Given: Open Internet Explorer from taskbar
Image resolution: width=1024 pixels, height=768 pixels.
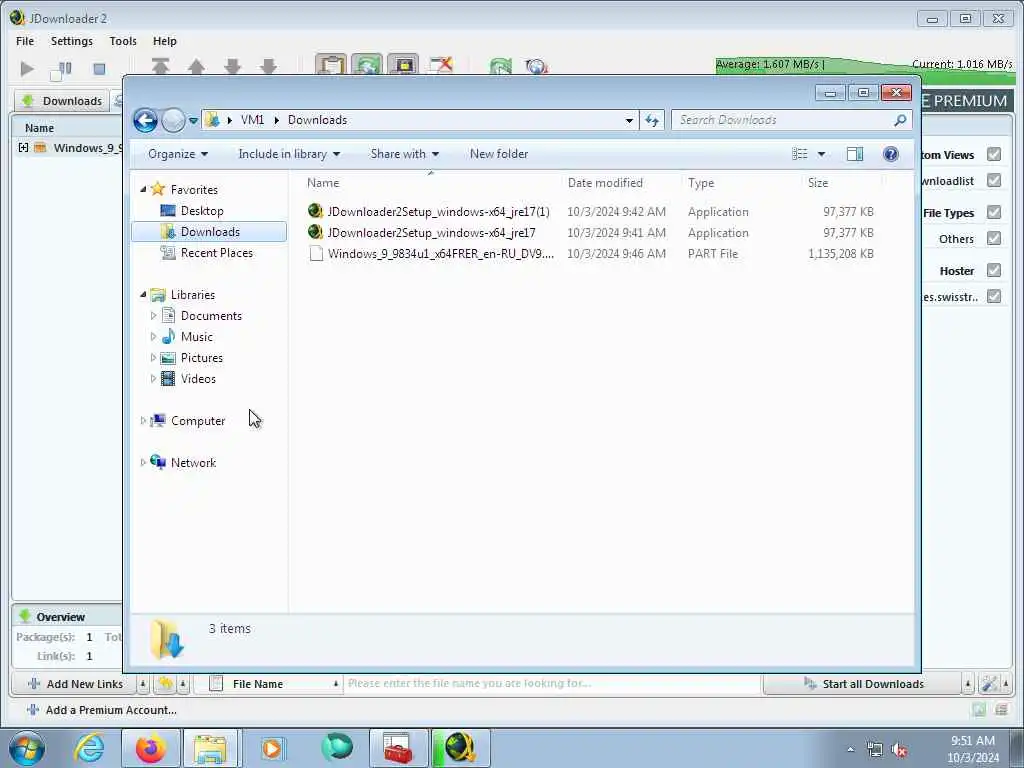Looking at the screenshot, I should tap(90, 748).
